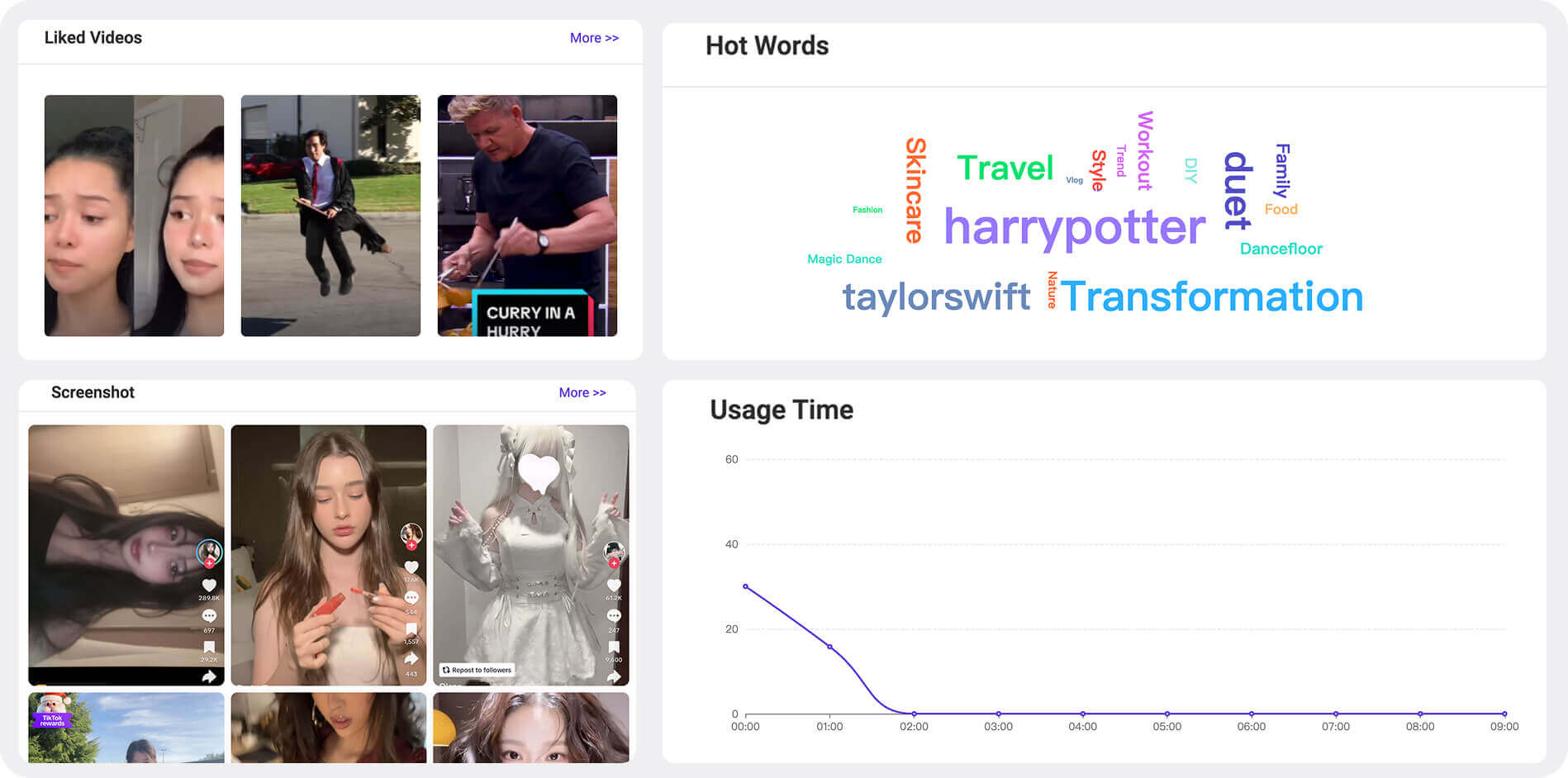The height and width of the screenshot is (778, 1568).
Task: Open screenshot of white dress cosplay
Action: click(x=531, y=555)
